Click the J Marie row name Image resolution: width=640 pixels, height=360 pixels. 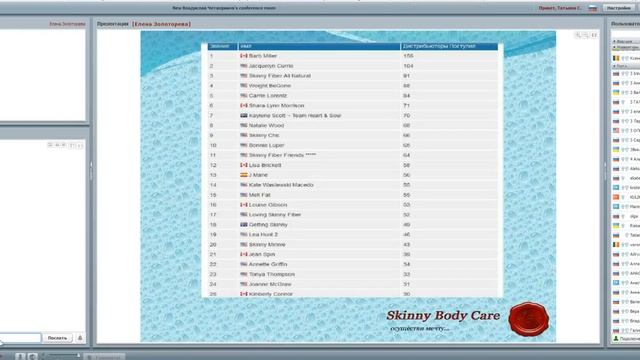(258, 175)
